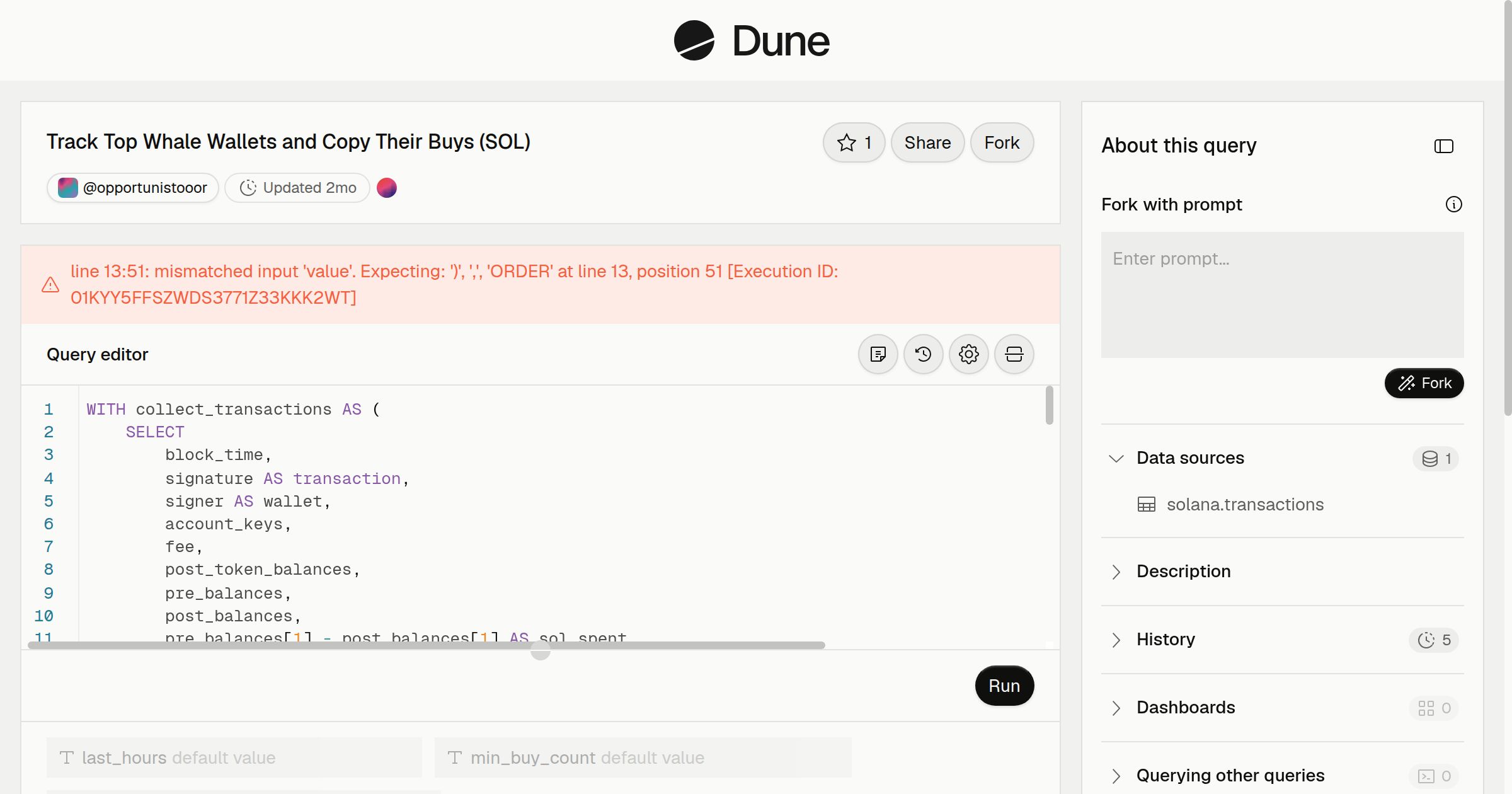This screenshot has height=794, width=1512.
Task: Click the History count badge
Action: (1434, 640)
